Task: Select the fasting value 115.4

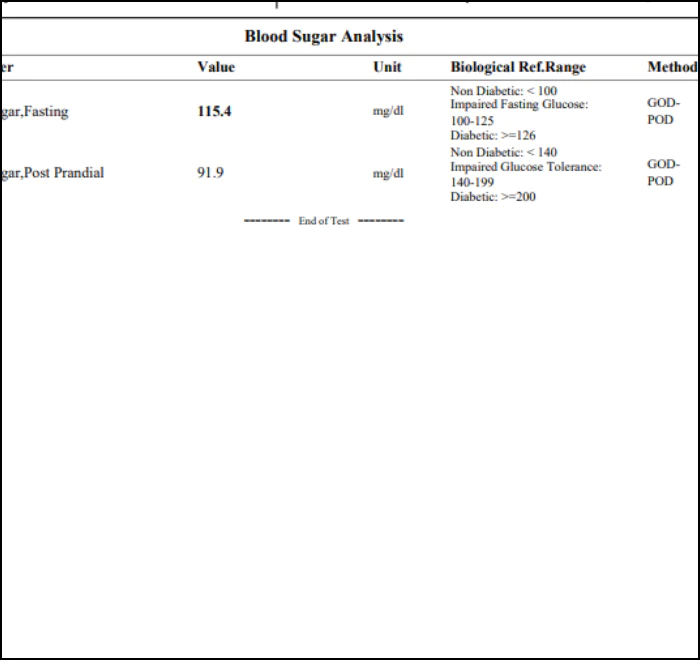Action: pos(214,111)
